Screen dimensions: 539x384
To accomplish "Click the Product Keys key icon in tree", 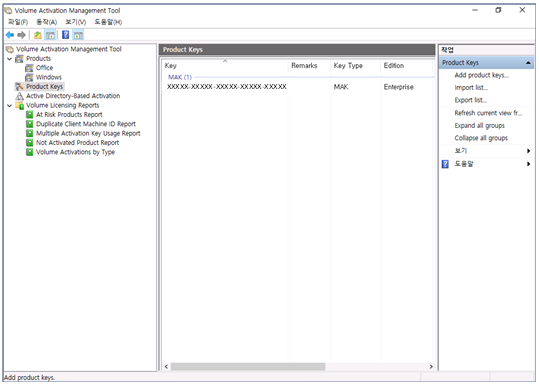I will click(x=20, y=87).
